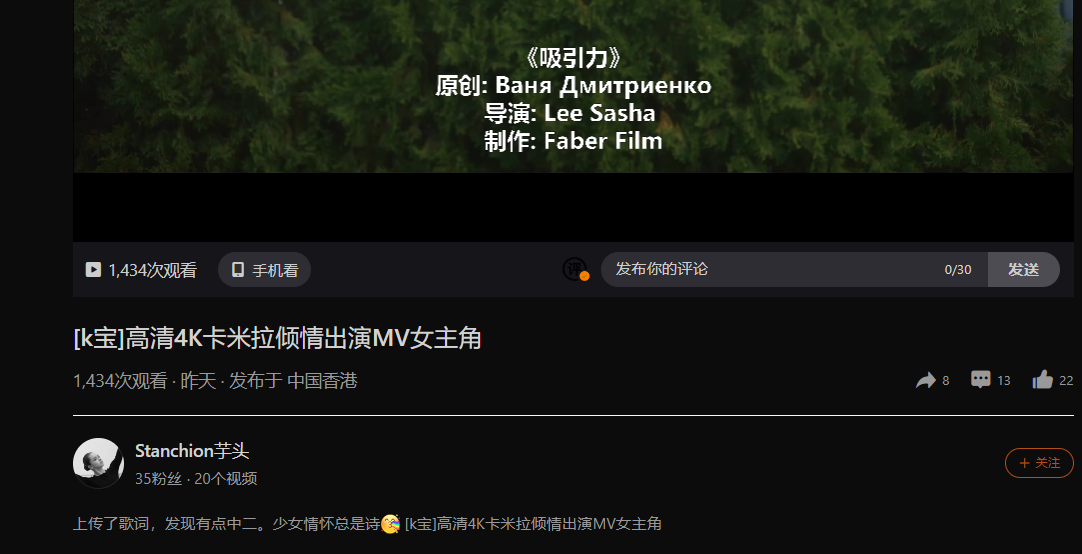Viewport: 1082px width, 554px height.
Task: Open Stanchion芋头 profile avatar
Action: pyautogui.click(x=99, y=463)
